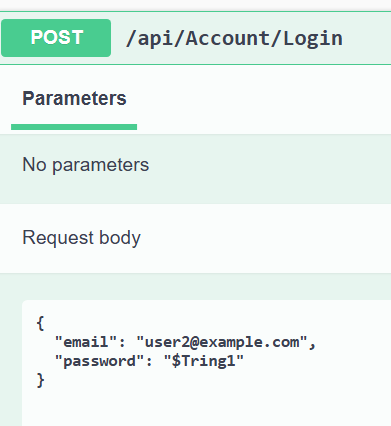Place cursor in the "password" key
This screenshot has height=426, width=391.
99,361
